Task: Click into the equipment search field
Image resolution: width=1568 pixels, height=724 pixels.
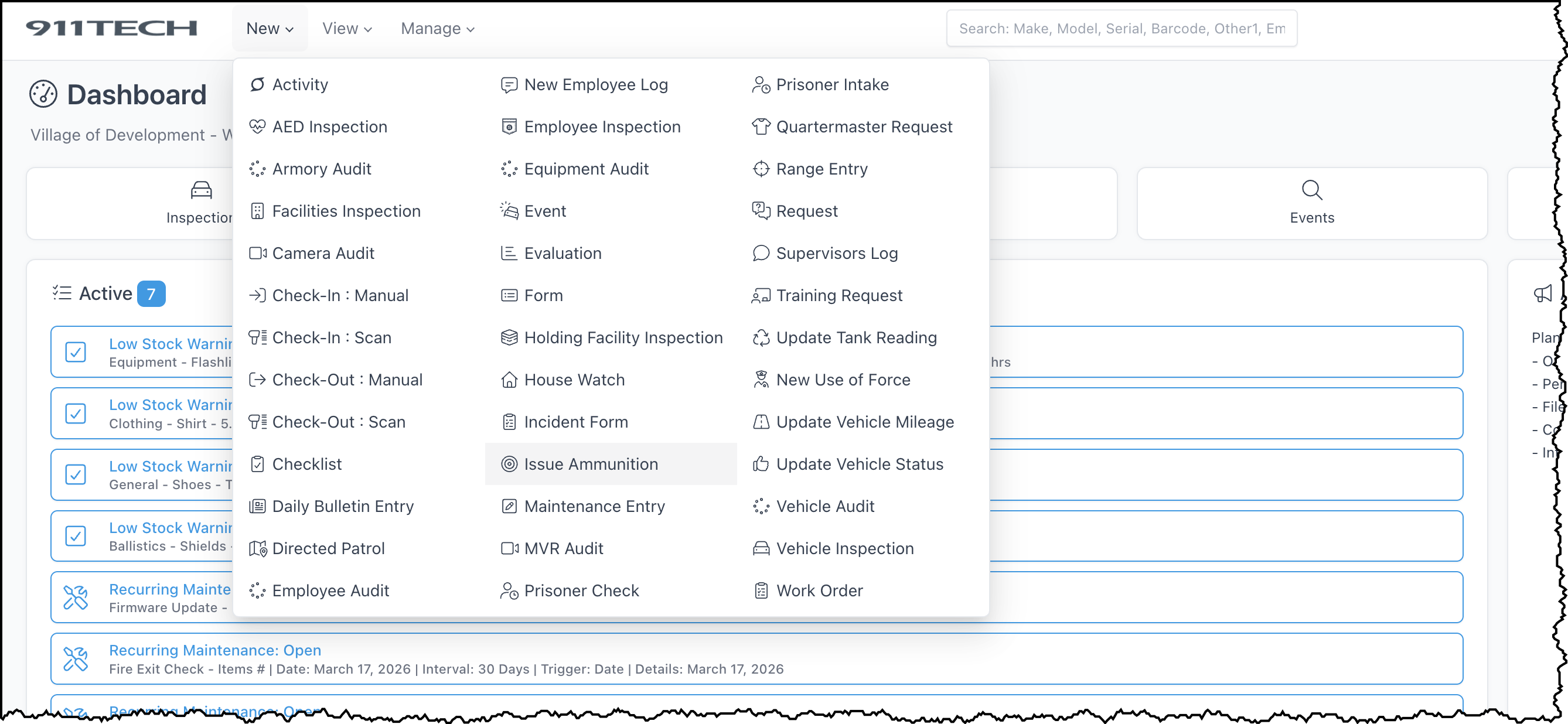Action: click(1122, 29)
